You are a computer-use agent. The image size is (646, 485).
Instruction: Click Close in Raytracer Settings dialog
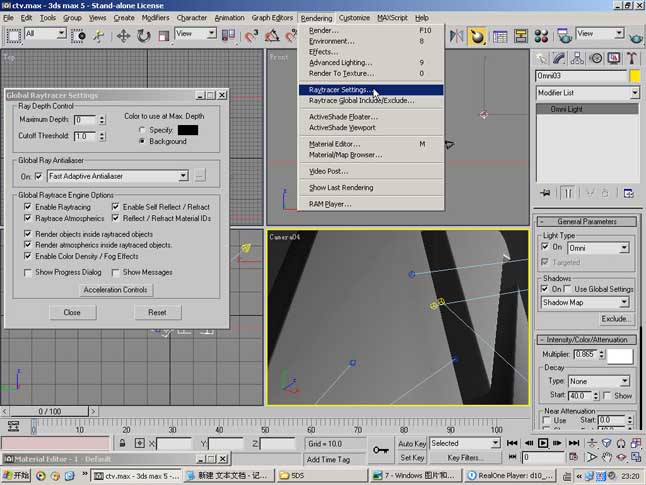(73, 312)
